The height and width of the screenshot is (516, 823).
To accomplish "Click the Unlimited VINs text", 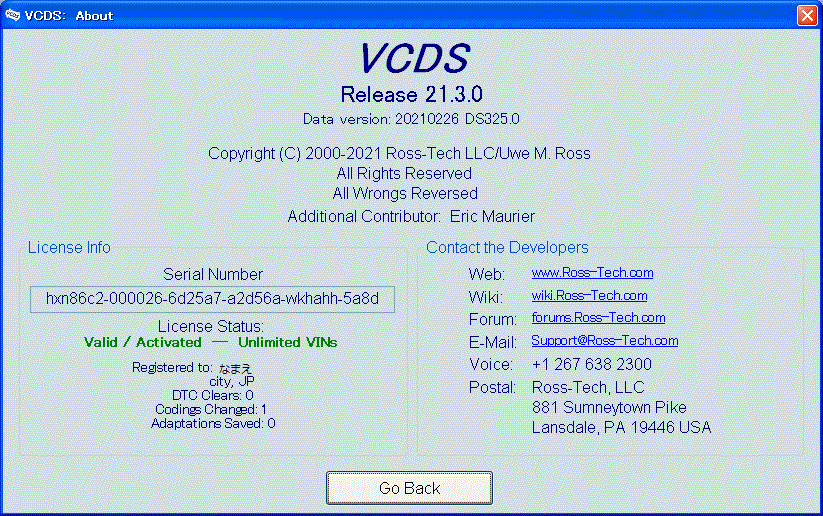I will coord(288,342).
